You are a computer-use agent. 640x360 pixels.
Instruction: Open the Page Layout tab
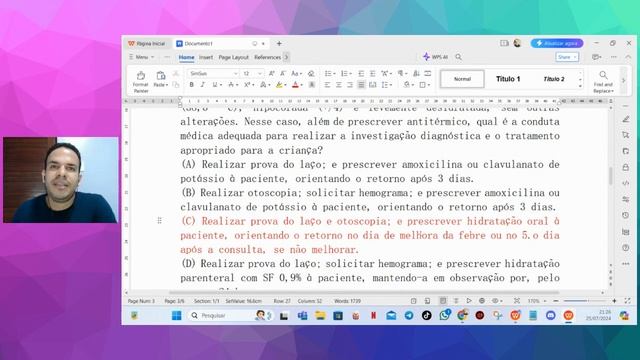[x=233, y=57]
